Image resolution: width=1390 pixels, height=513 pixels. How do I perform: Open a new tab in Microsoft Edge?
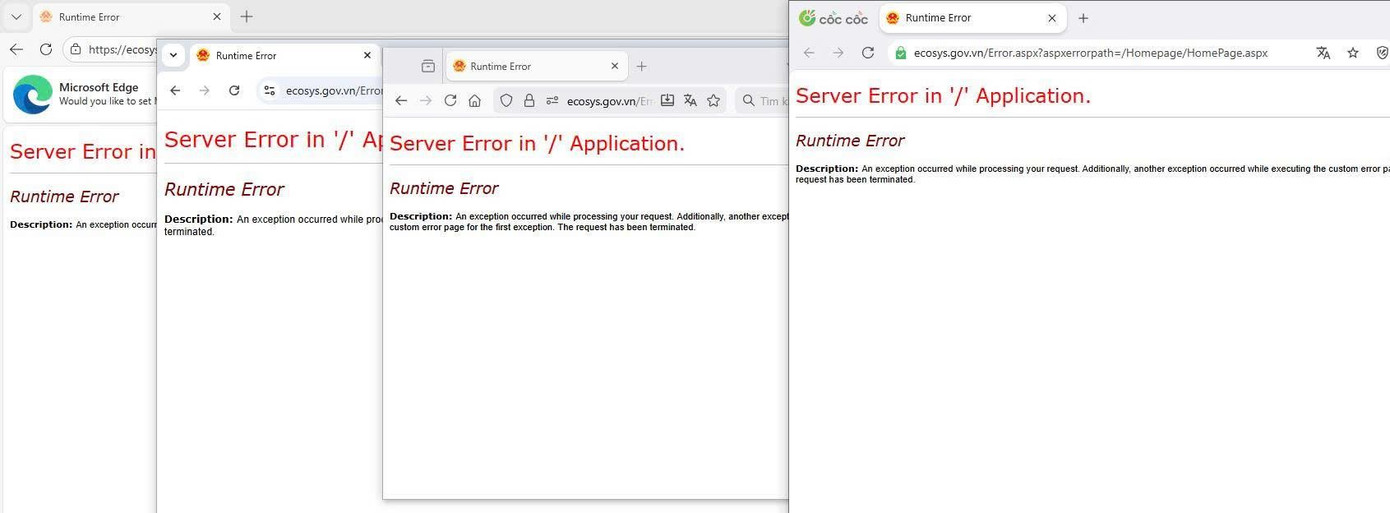pyautogui.click(x=247, y=17)
